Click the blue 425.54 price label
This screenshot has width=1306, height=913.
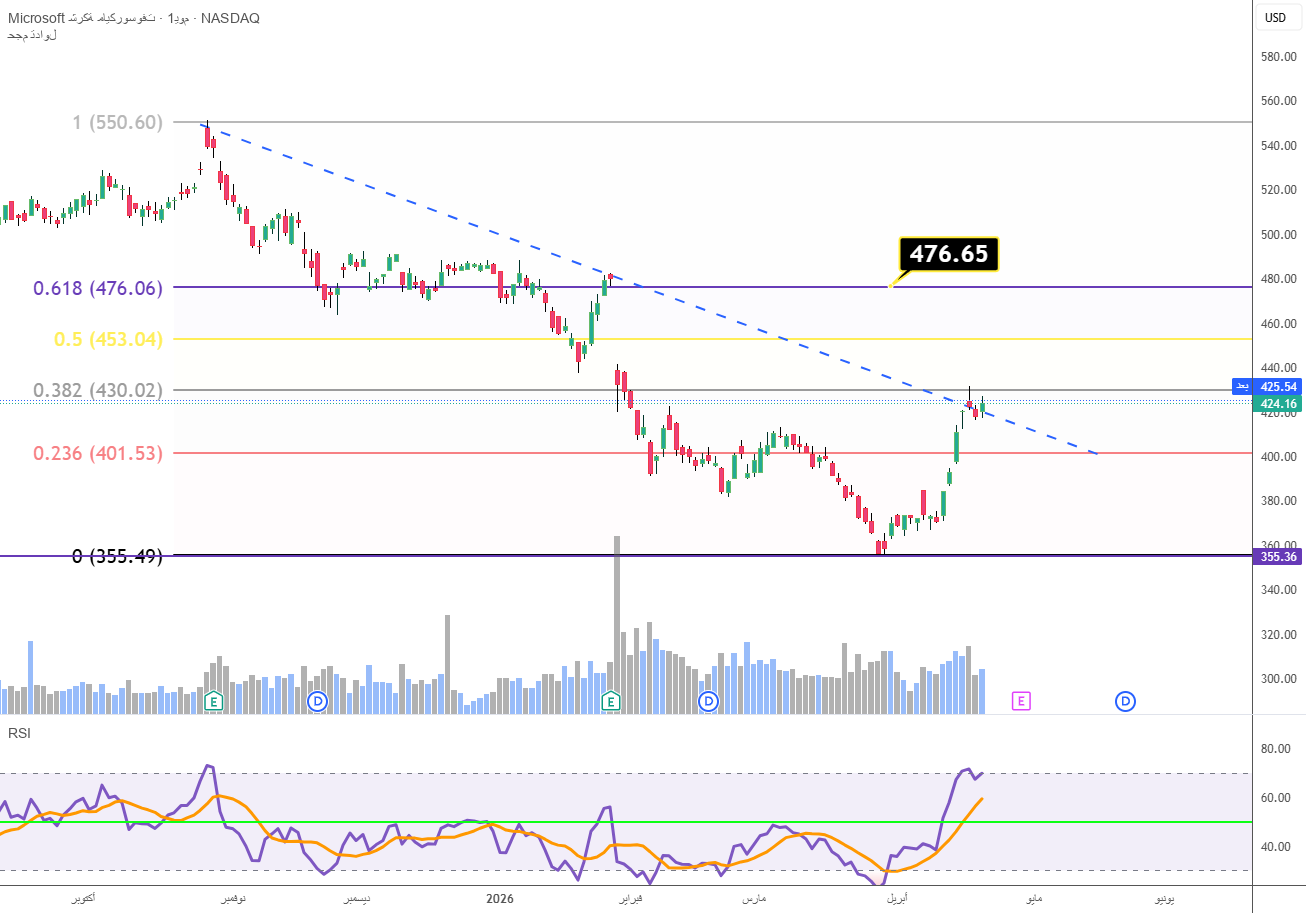click(1278, 386)
